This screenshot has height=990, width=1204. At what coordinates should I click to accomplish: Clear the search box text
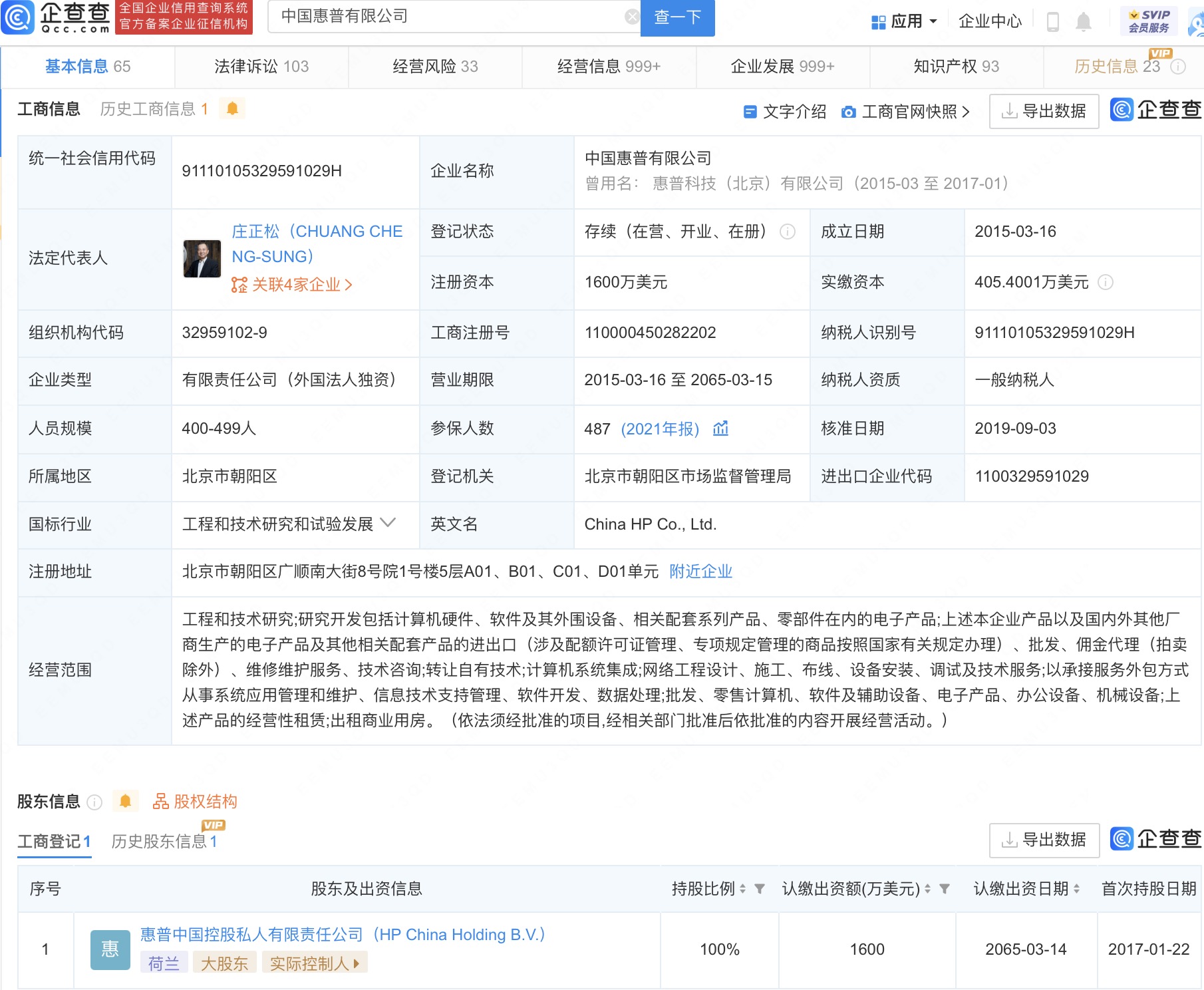tap(631, 17)
